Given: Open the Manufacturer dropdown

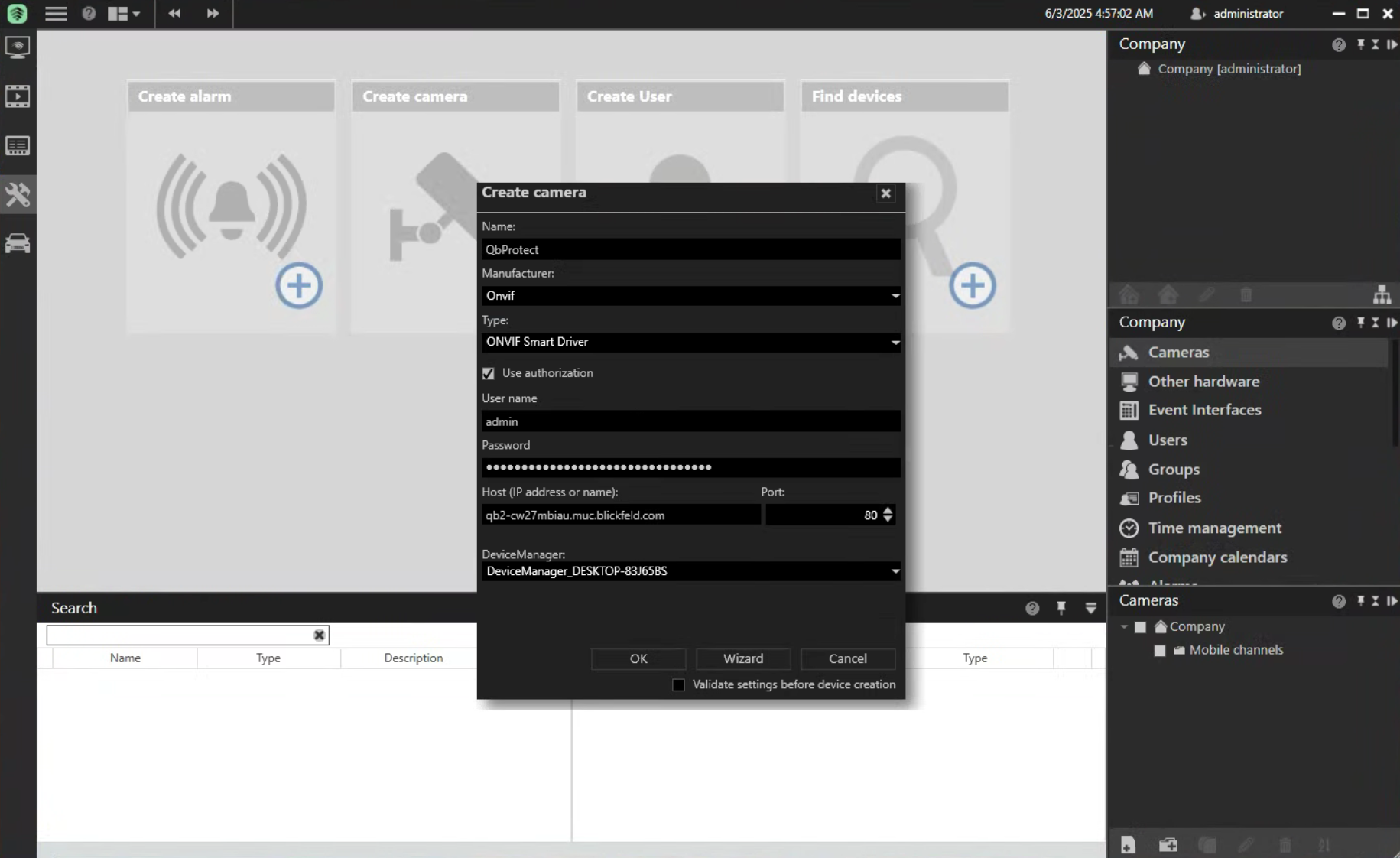Looking at the screenshot, I should pos(895,296).
